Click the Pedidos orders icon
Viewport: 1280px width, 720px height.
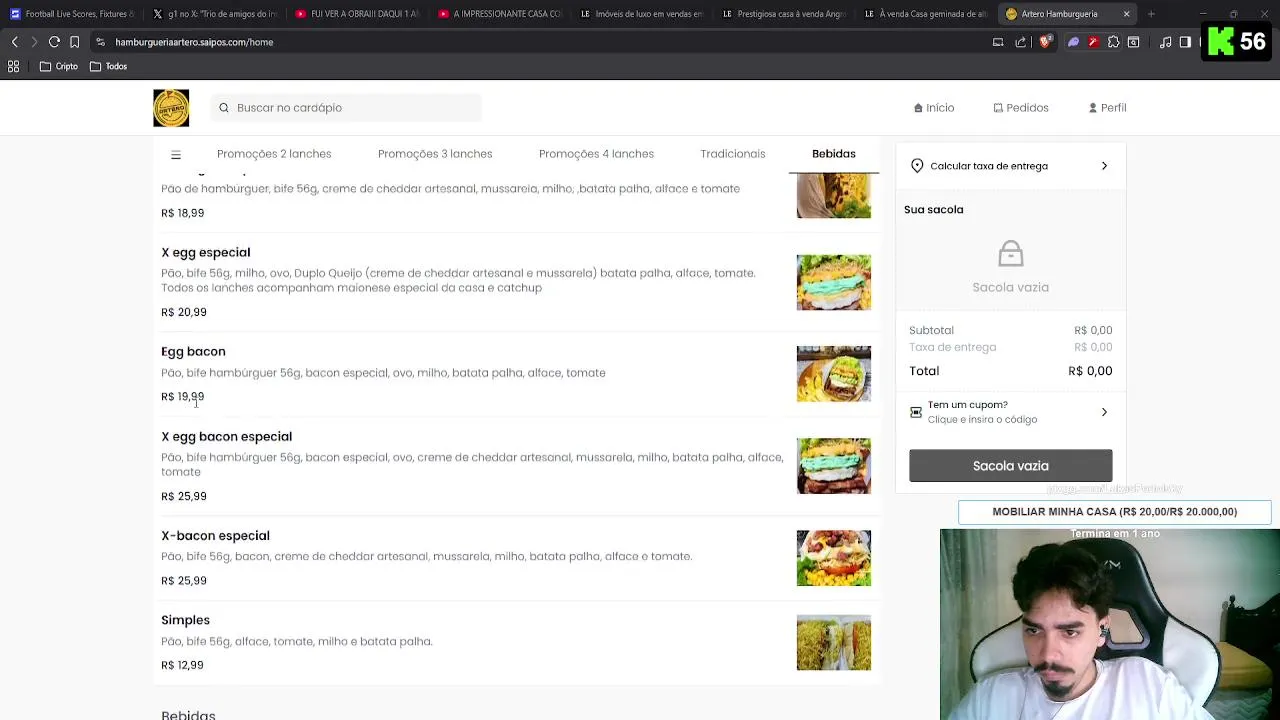point(998,108)
